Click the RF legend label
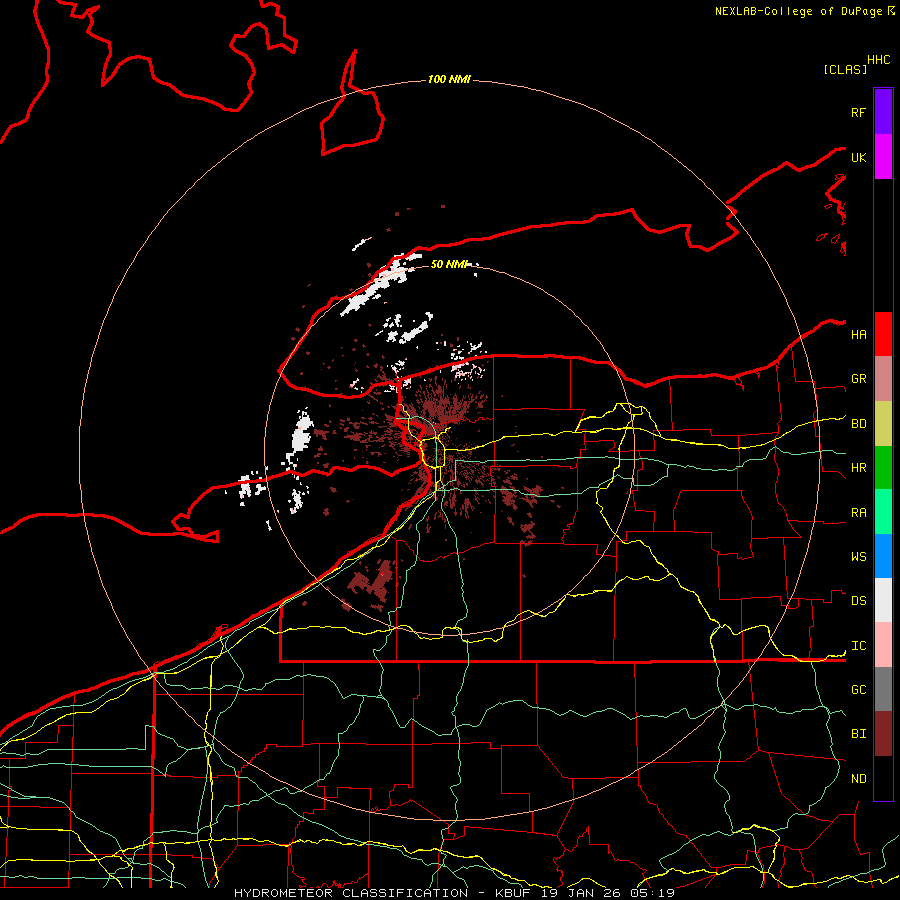Image resolution: width=900 pixels, height=900 pixels. (858, 112)
